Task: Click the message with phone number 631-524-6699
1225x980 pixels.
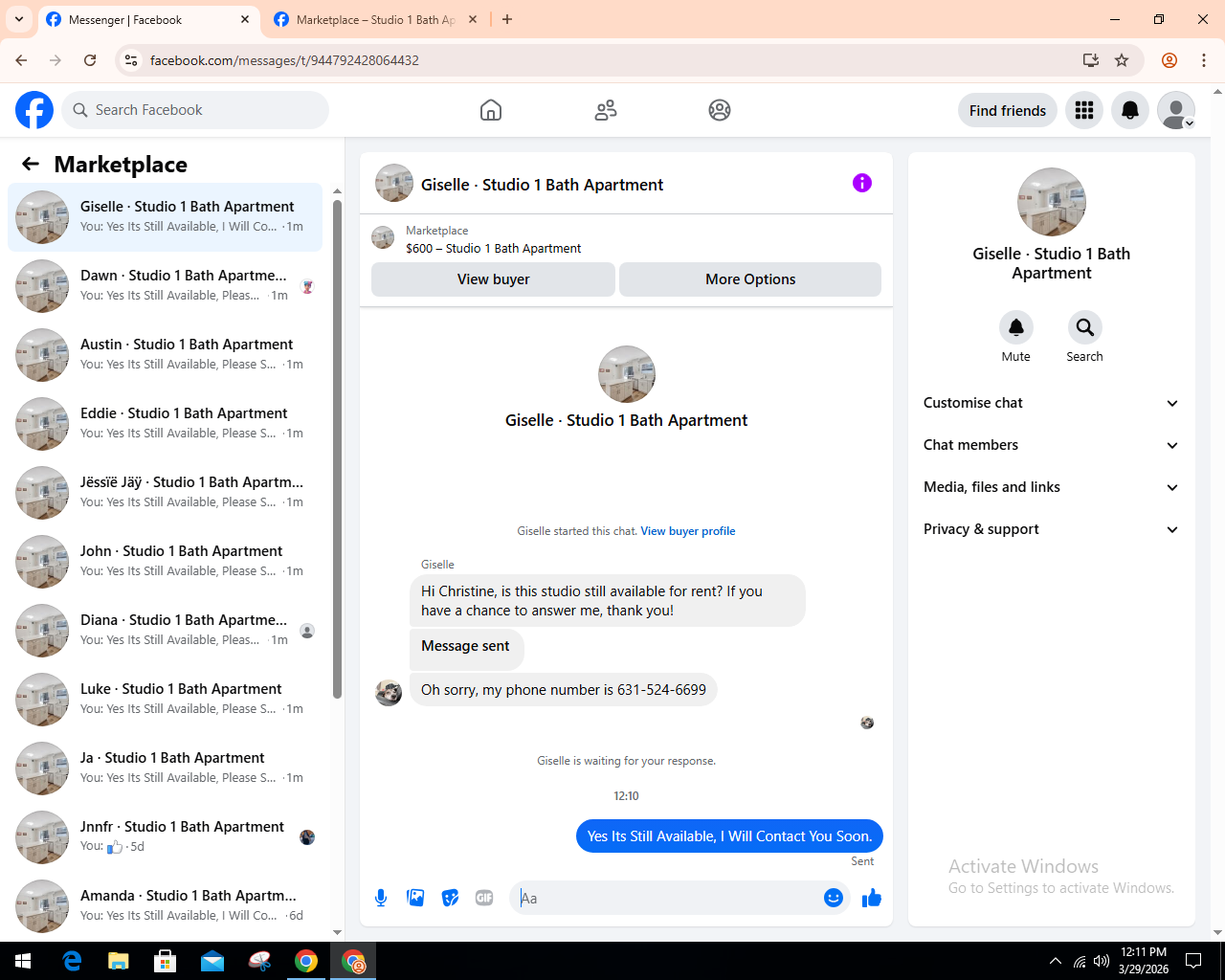Action: point(564,690)
